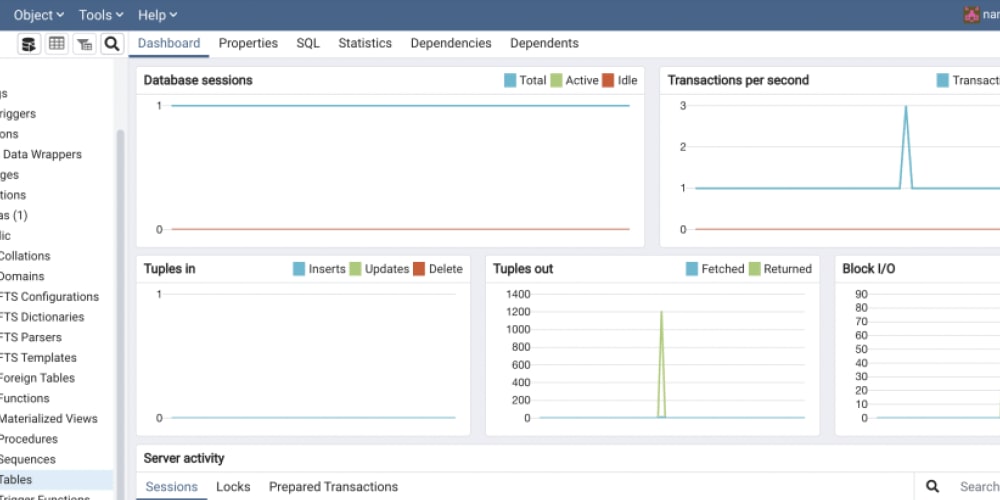Click the Delete legend swatch in Tuples in
The width and height of the screenshot is (1000, 500).
[419, 269]
